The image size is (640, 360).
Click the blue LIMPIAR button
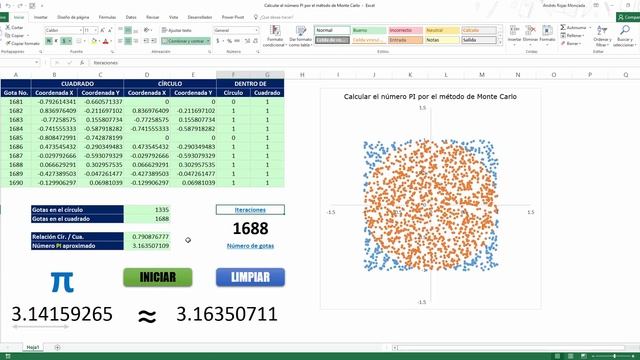[250, 277]
